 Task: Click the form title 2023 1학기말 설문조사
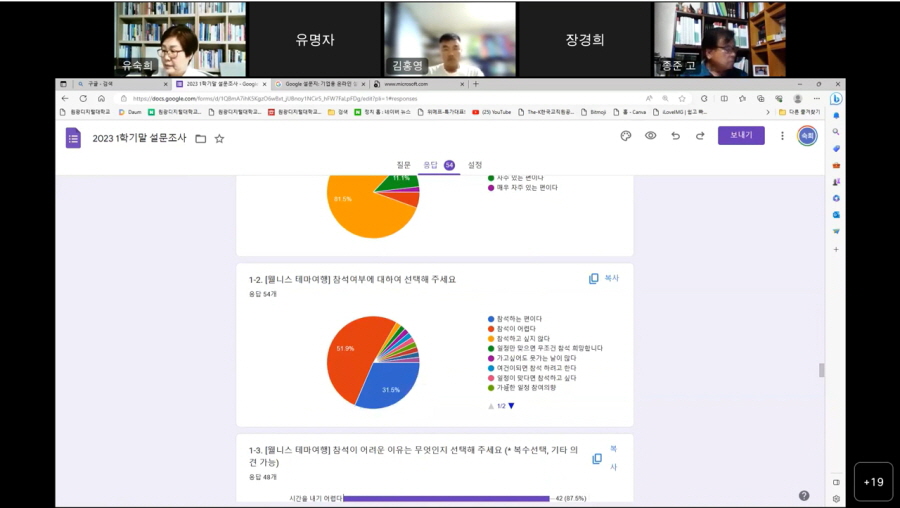(139, 138)
